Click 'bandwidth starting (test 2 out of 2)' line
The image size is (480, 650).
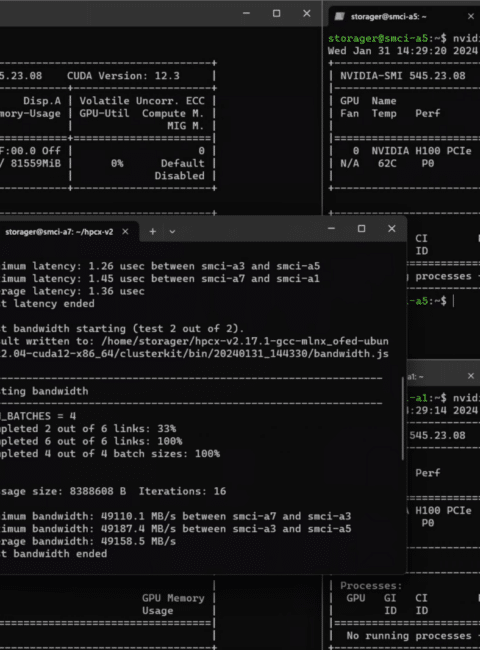(x=122, y=329)
